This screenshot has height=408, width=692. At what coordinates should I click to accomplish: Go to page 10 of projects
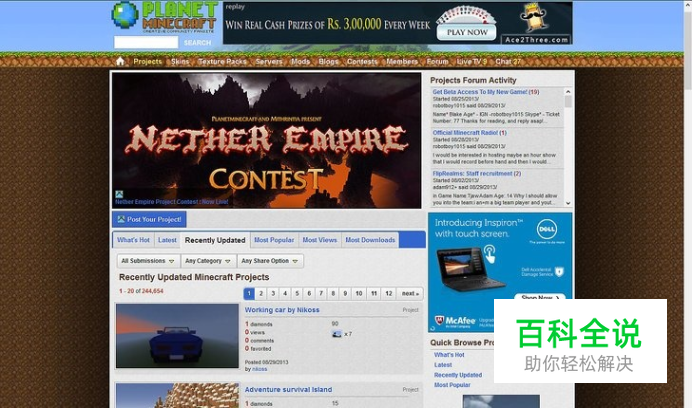(359, 293)
